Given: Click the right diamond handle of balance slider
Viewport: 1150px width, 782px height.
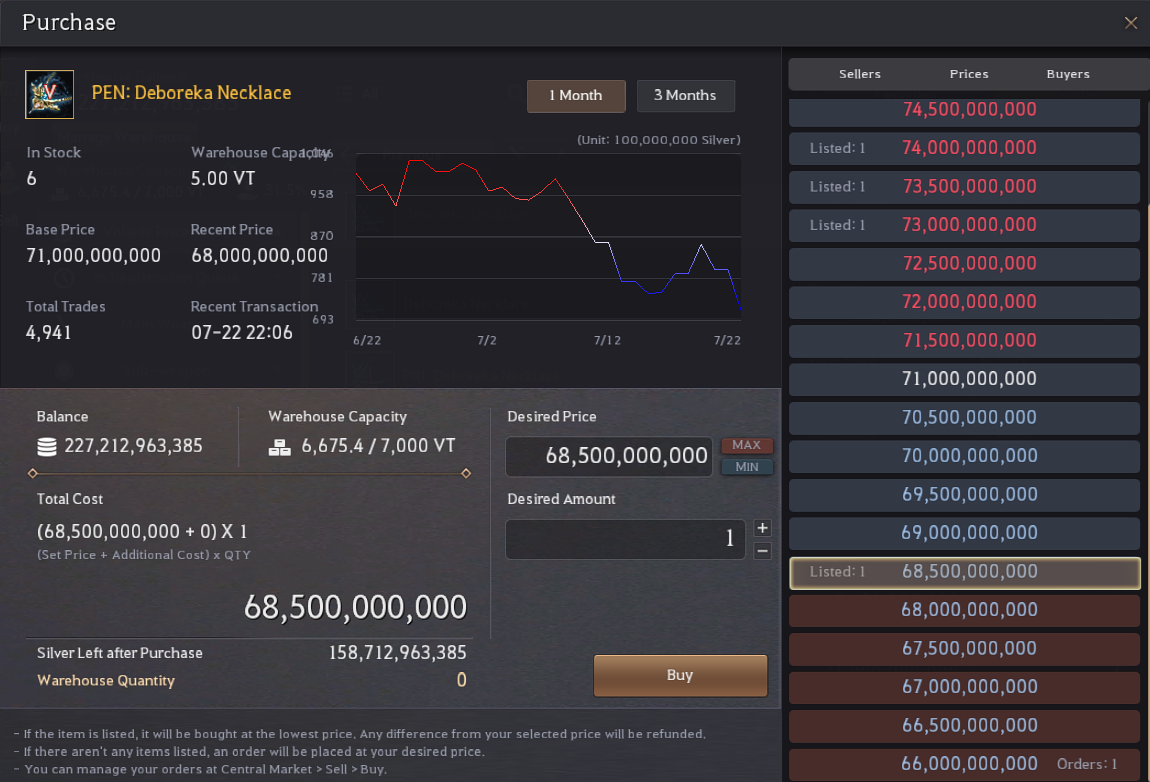Looking at the screenshot, I should [x=466, y=474].
